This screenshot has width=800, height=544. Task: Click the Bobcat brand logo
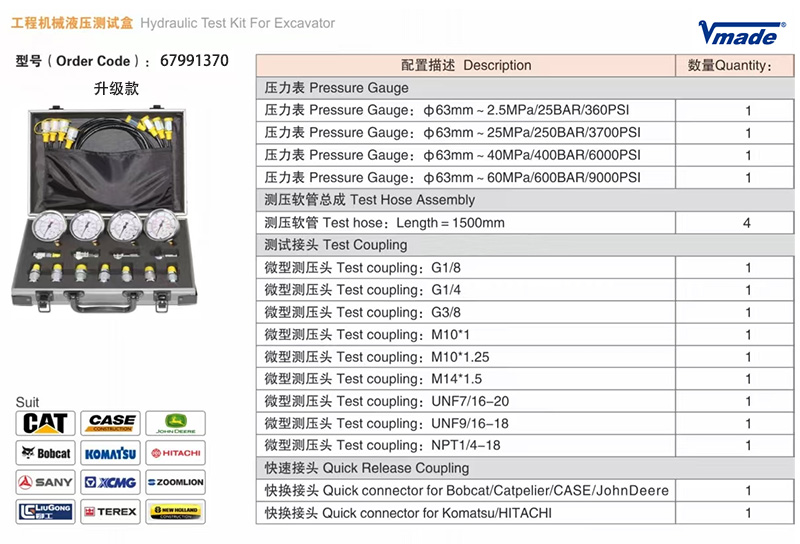45,453
